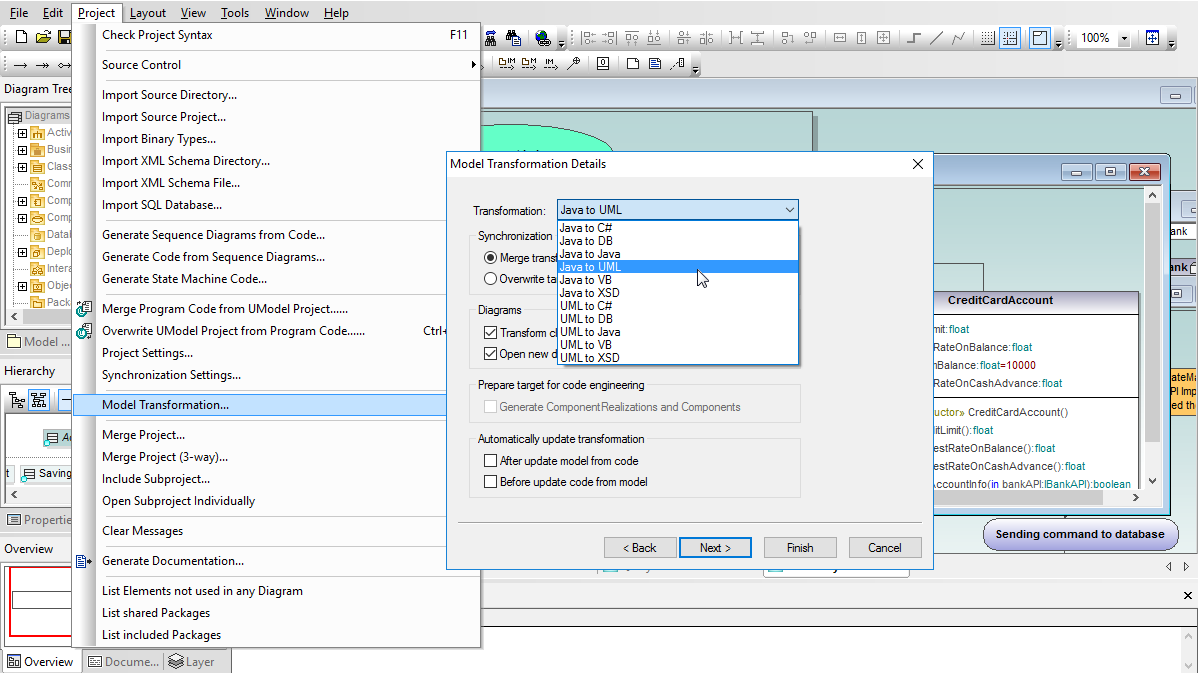Switch to the Overview tab
The width and height of the screenshot is (1198, 673).
[40, 662]
